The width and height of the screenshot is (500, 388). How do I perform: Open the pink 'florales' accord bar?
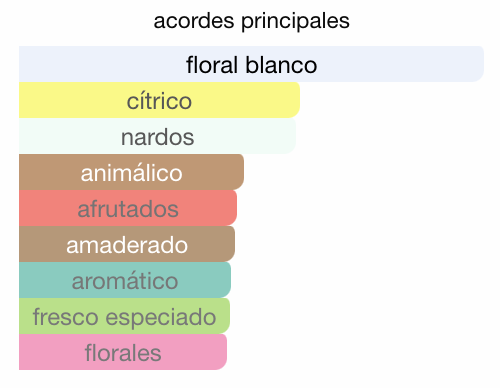tap(123, 352)
